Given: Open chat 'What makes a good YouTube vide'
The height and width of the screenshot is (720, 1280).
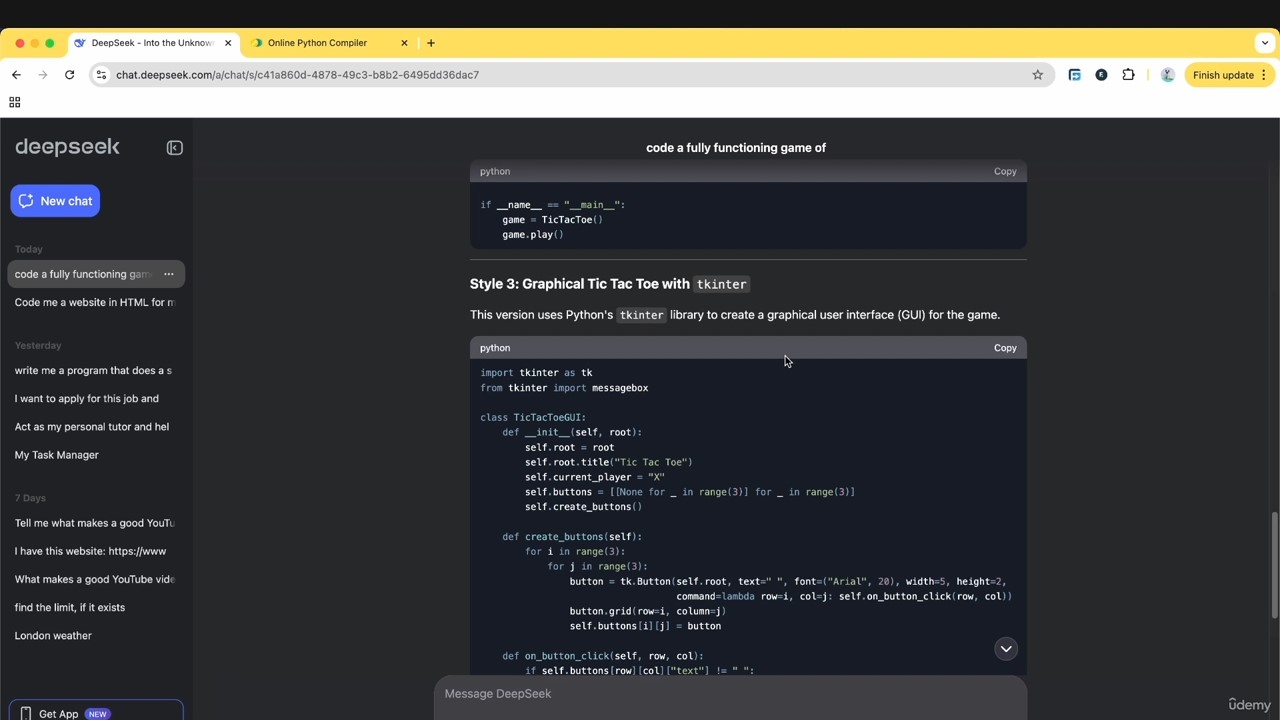Looking at the screenshot, I should tap(94, 579).
